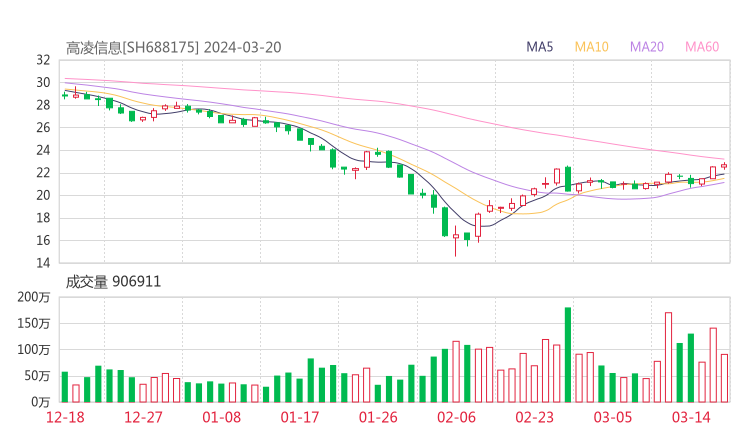Click the 32 price axis label

[43, 59]
